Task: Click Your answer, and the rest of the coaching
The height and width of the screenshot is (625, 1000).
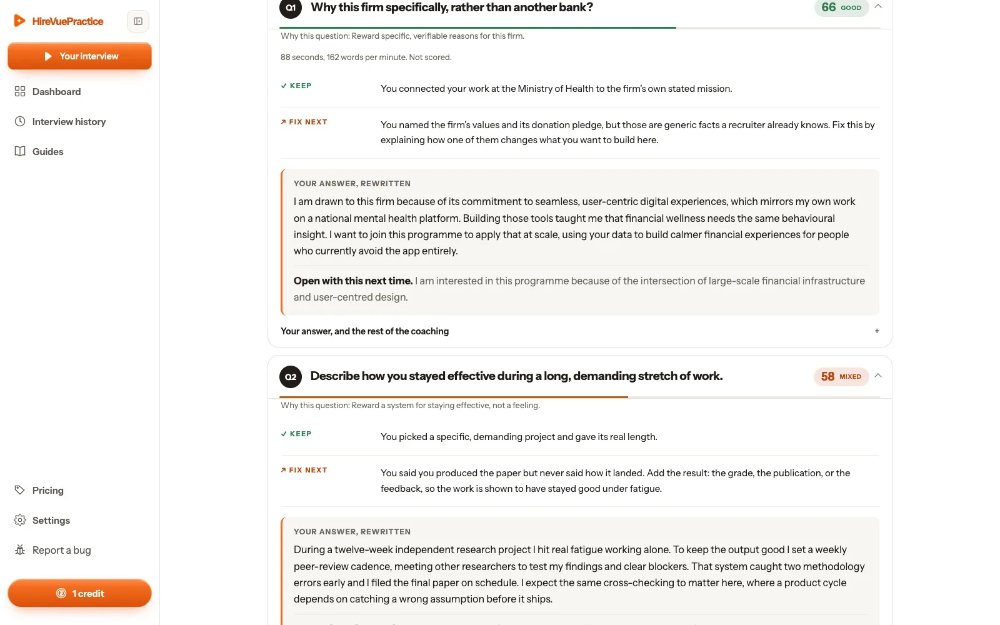Action: pos(365,331)
